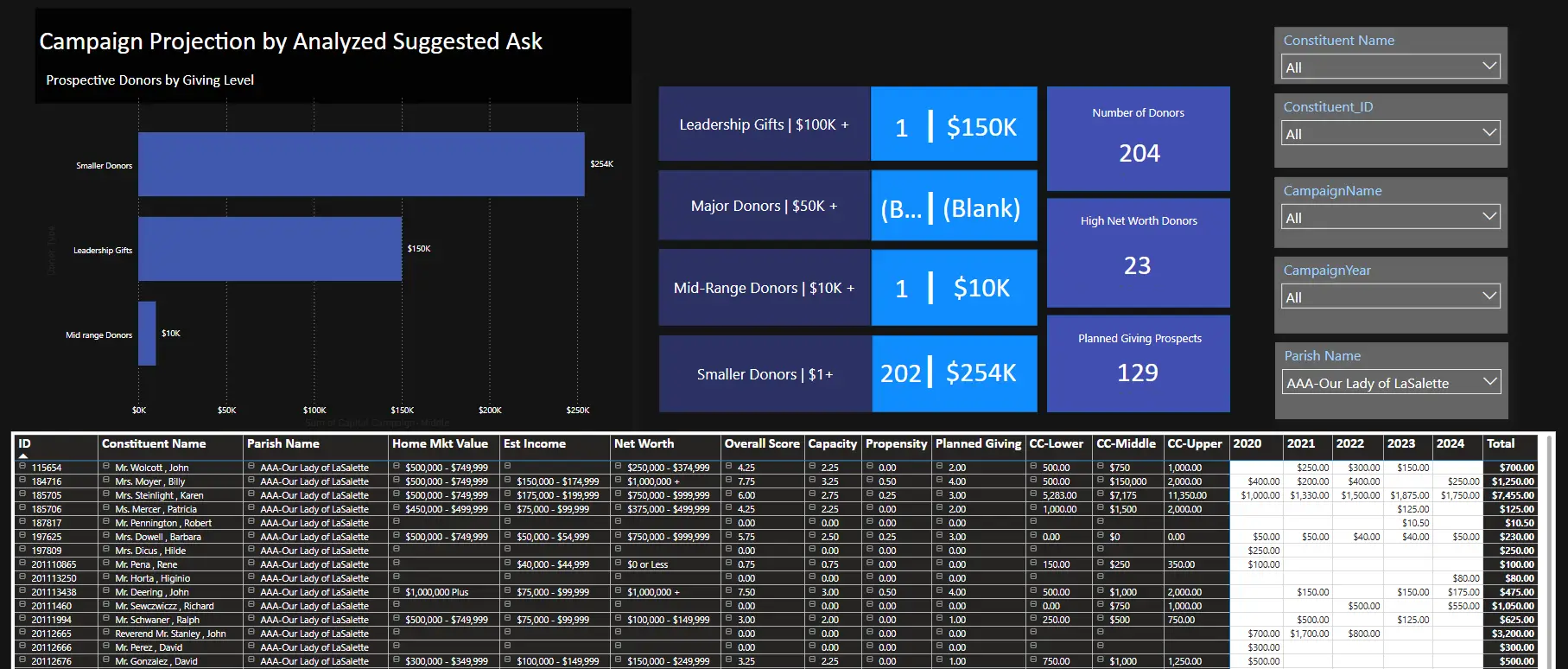Sort table by Net Worth column header
This screenshot has width=1568, height=669.
coord(644,443)
